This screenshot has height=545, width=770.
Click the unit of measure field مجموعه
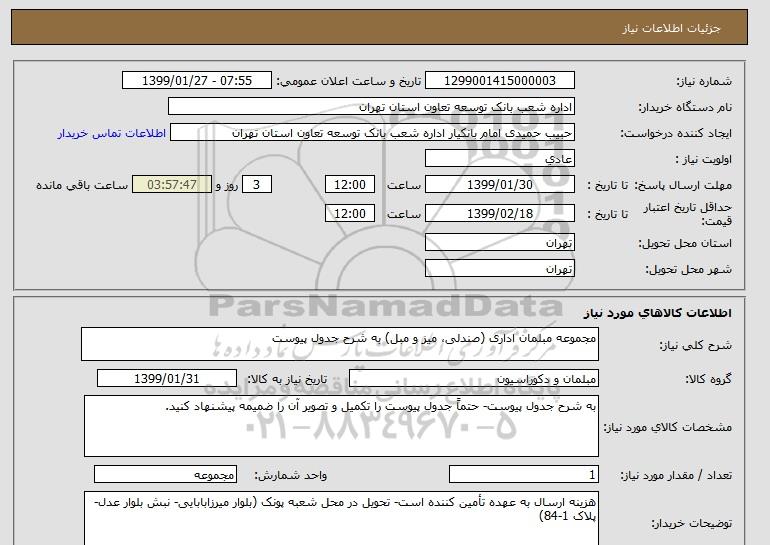click(165, 475)
